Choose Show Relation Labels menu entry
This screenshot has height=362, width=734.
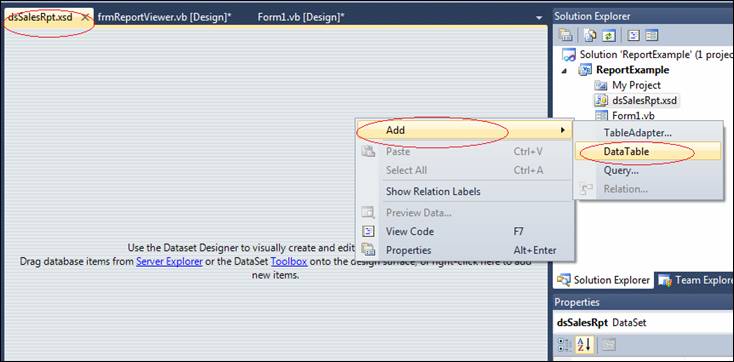pyautogui.click(x=464, y=191)
